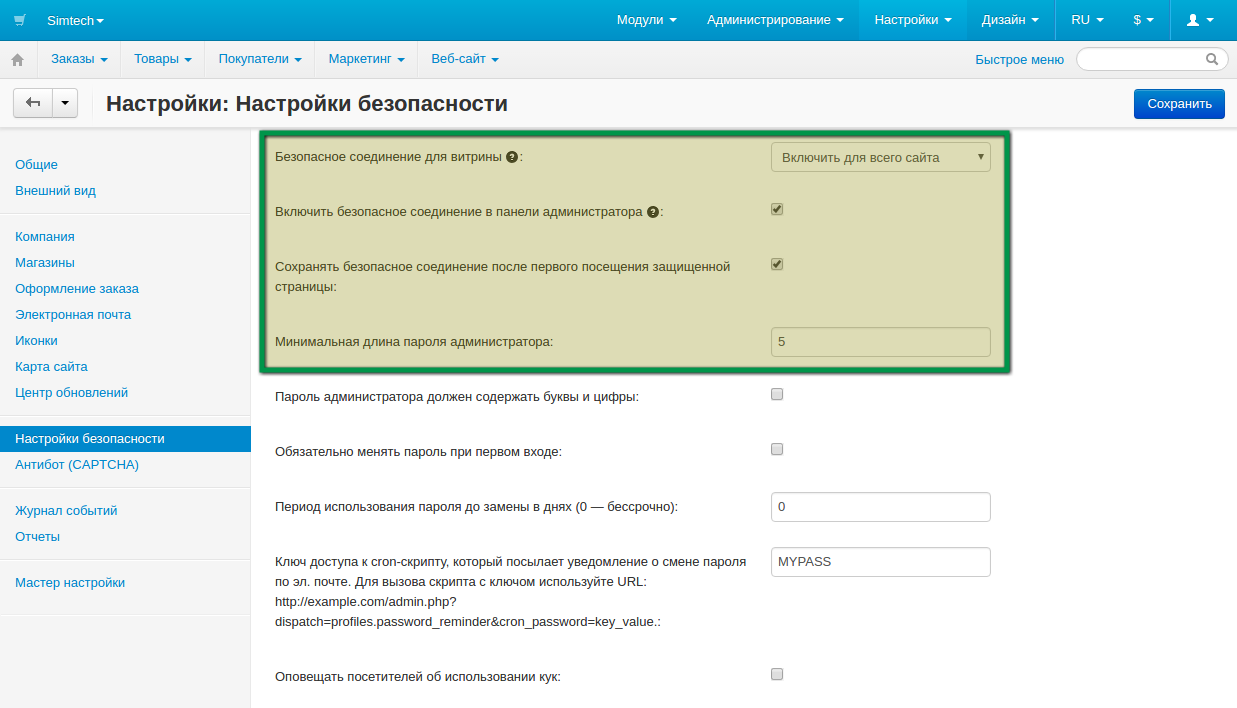Viewport: 1237px width, 708px height.
Task: Go to Антибот (CAPTCHA) settings
Action: click(x=77, y=464)
